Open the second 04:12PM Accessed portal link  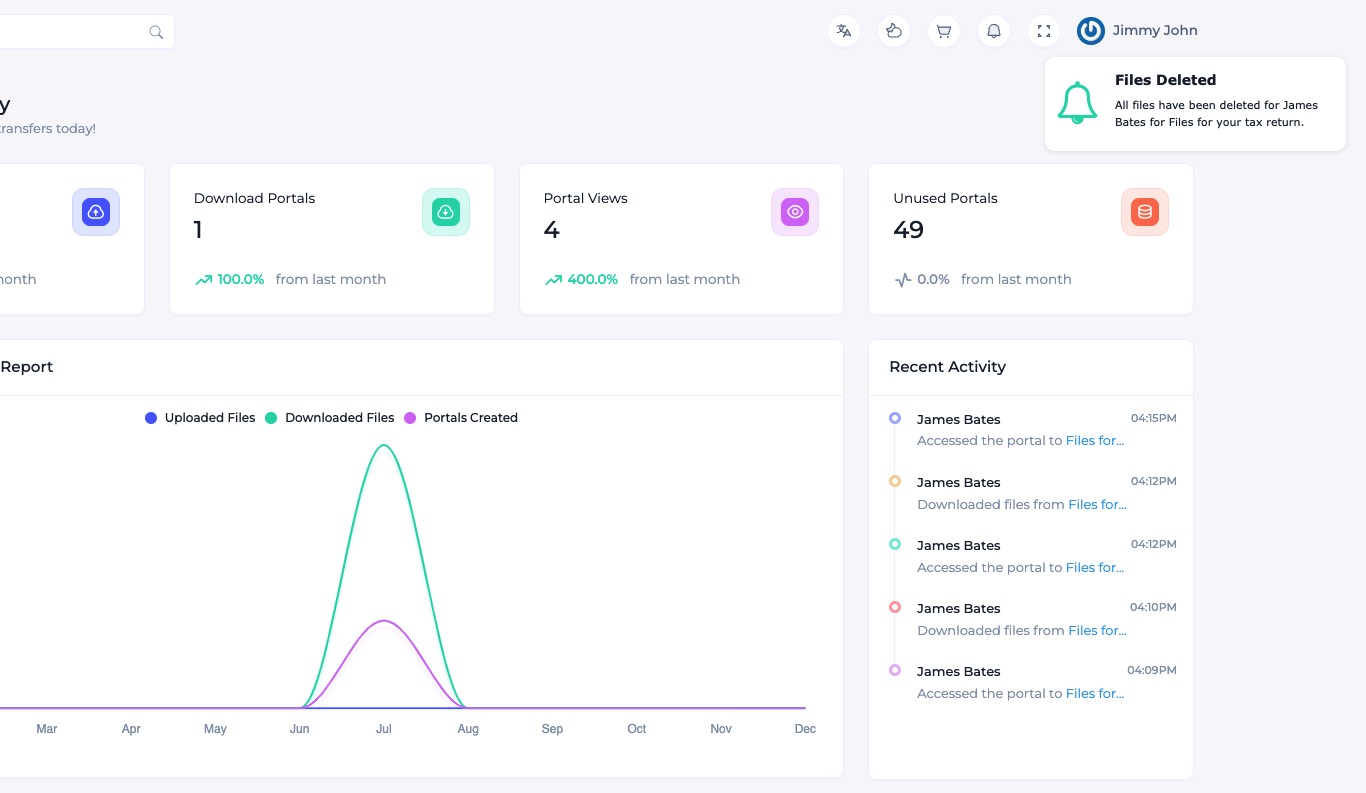(x=1095, y=567)
